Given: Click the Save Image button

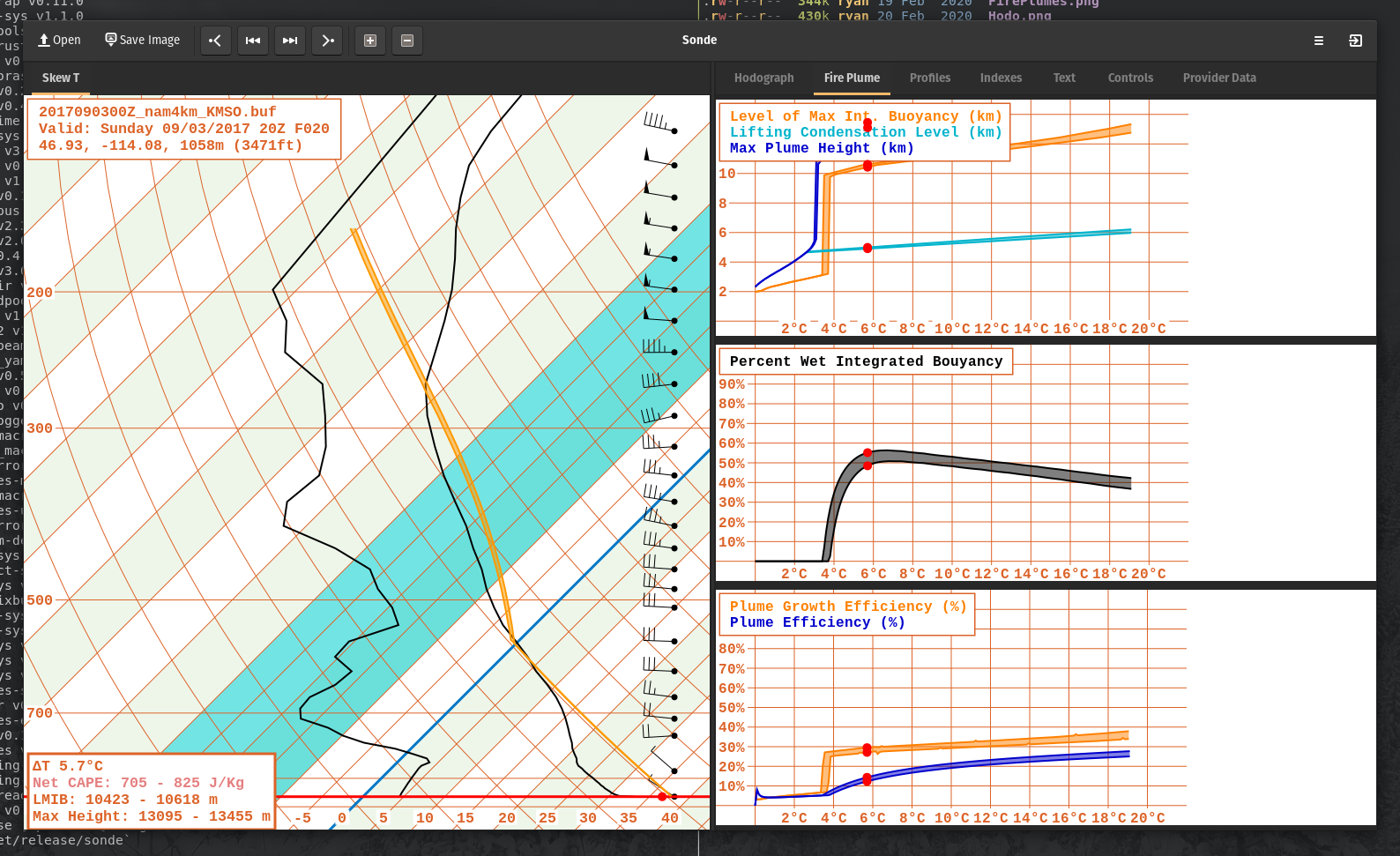Looking at the screenshot, I should click(x=143, y=40).
